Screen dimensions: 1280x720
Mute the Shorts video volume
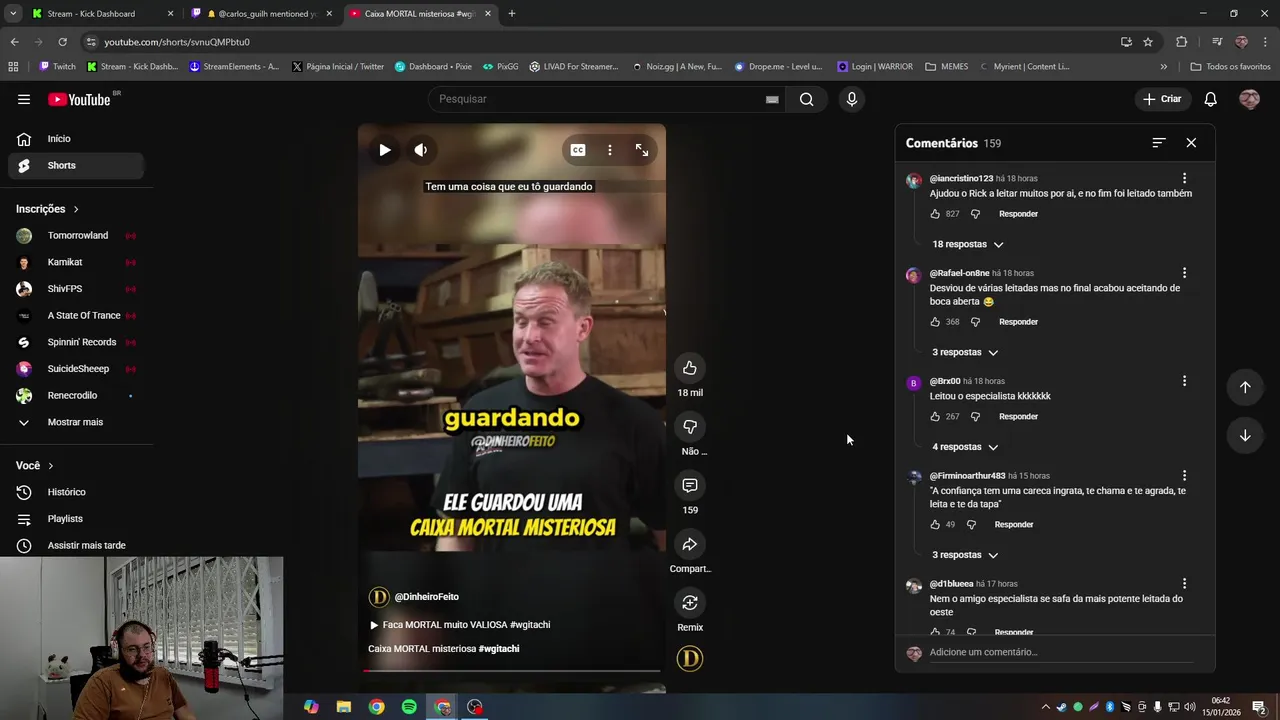[421, 150]
